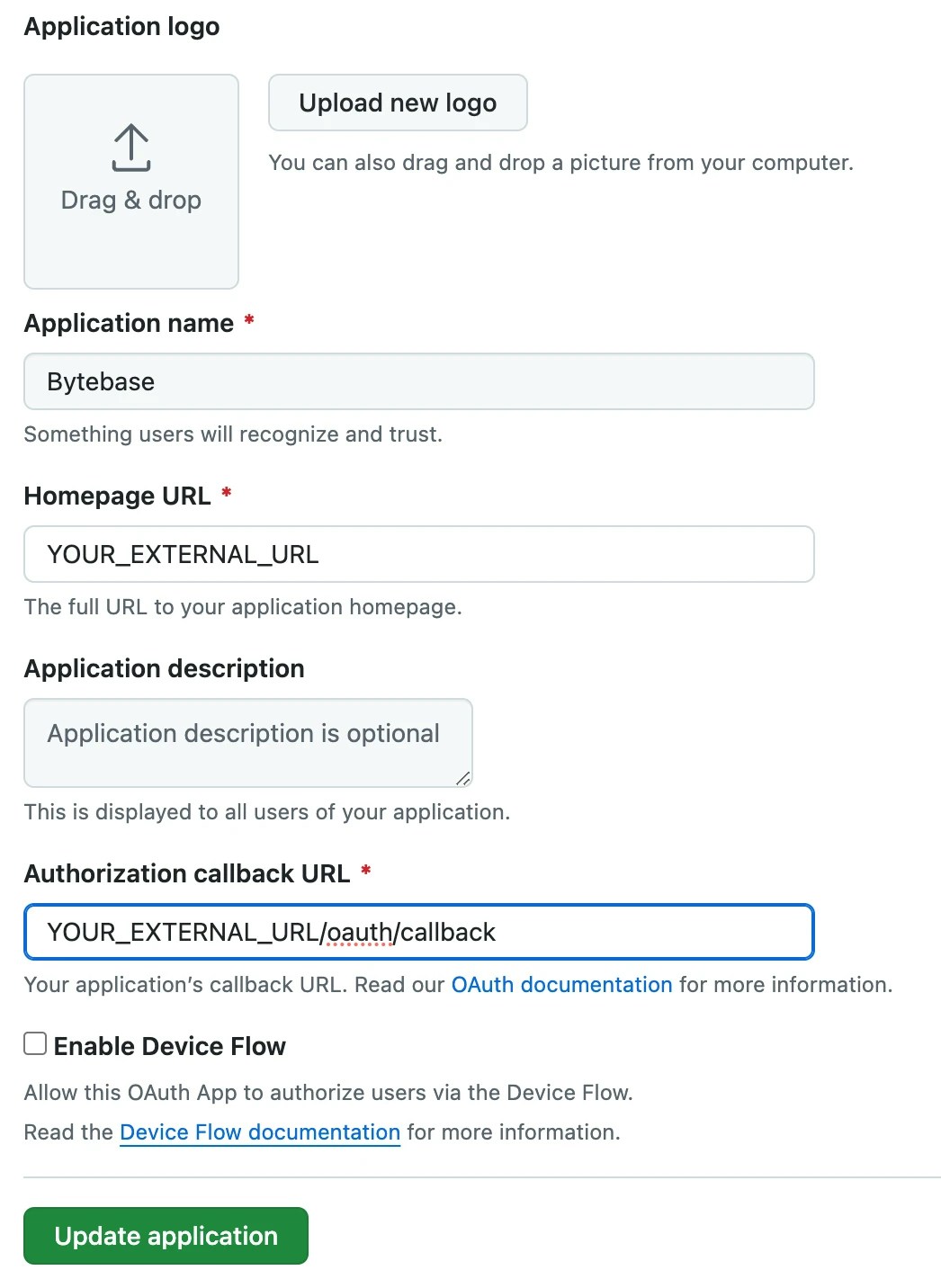
Task: Click the Application description label
Action: [x=164, y=668]
